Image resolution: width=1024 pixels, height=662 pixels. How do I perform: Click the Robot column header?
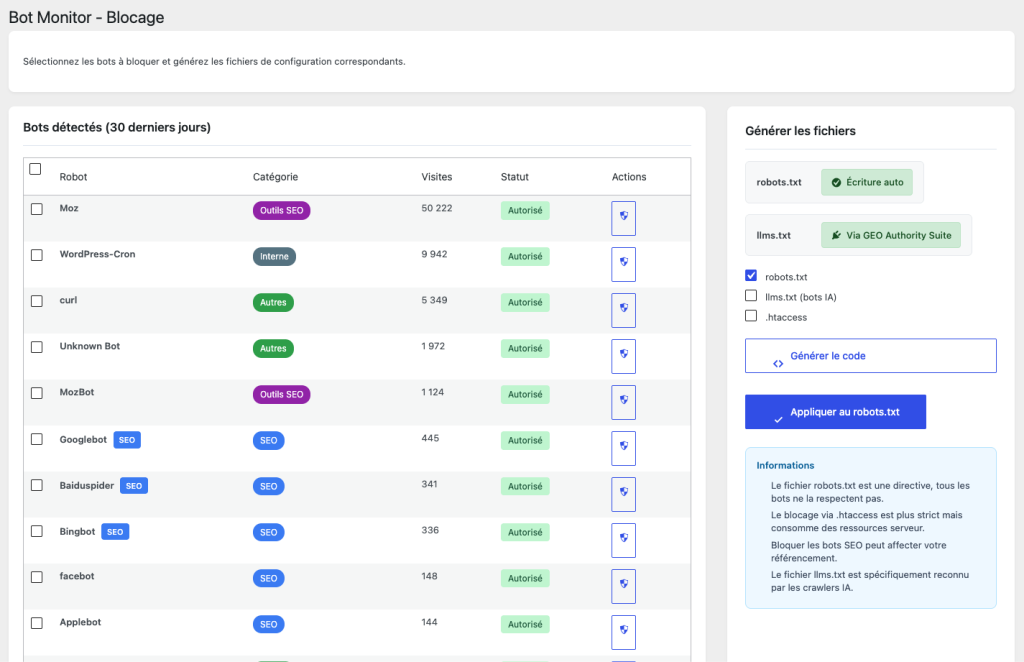pos(73,177)
